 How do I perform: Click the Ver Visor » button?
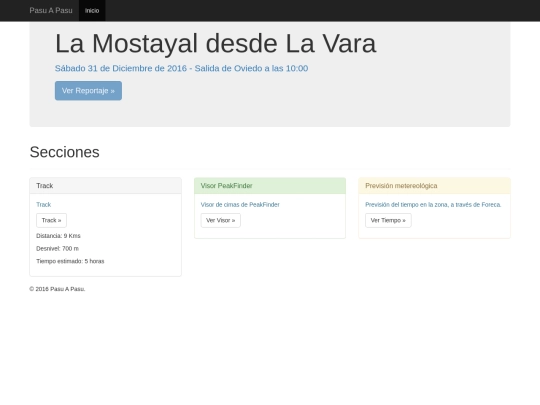pyautogui.click(x=221, y=220)
